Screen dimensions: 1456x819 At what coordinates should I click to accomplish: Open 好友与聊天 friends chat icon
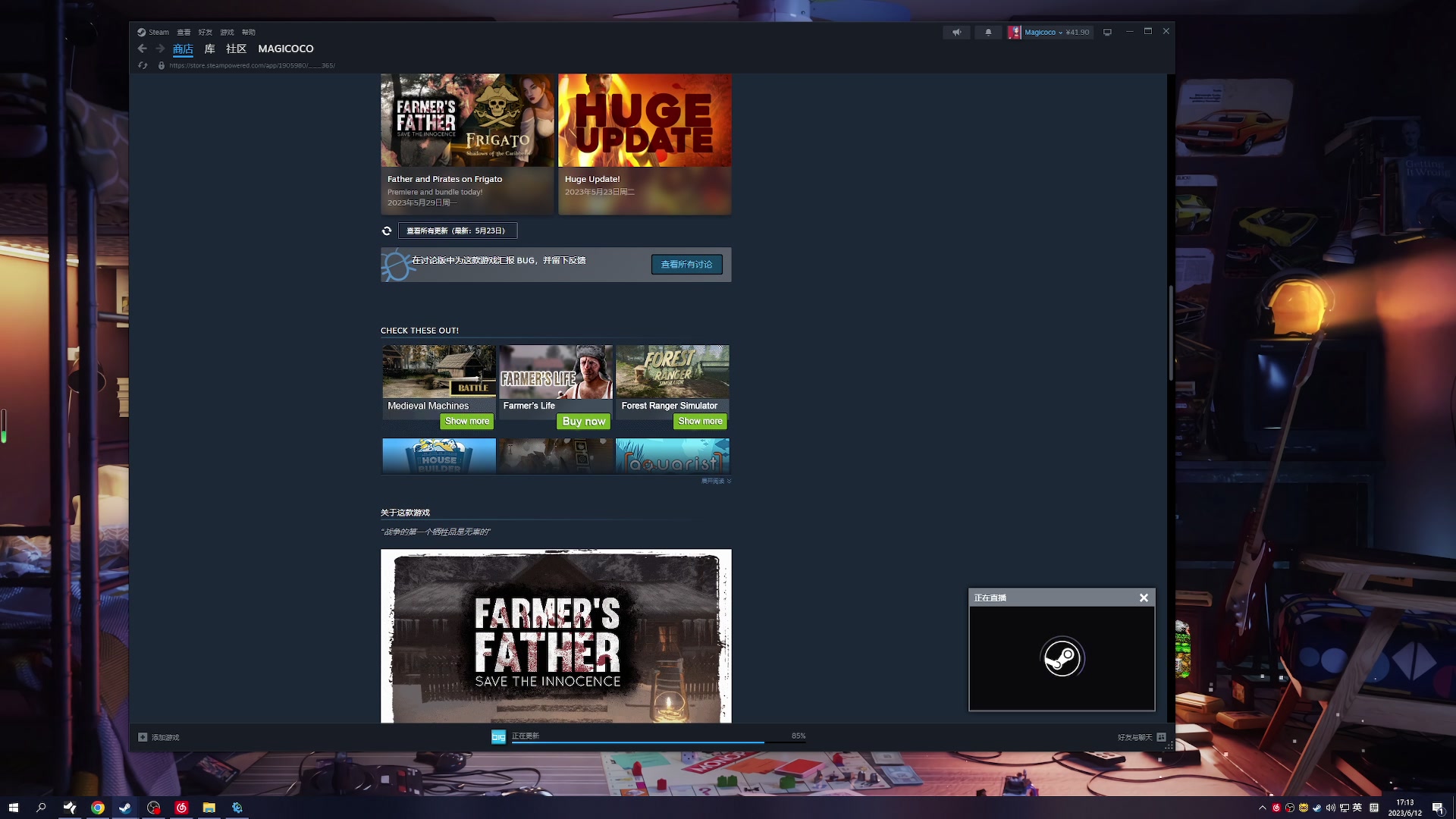[x=1161, y=737]
